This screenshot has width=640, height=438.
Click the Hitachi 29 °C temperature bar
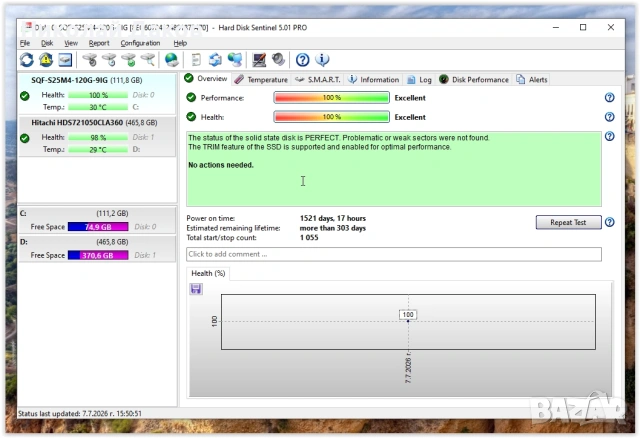tap(98, 150)
